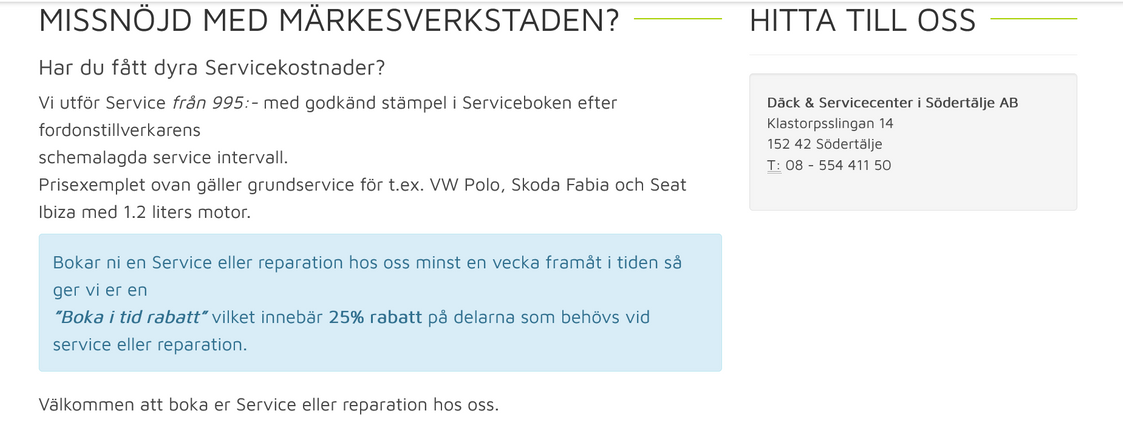Click the heading 'Missnöjd med märkesverkstaden?'

tap(329, 21)
